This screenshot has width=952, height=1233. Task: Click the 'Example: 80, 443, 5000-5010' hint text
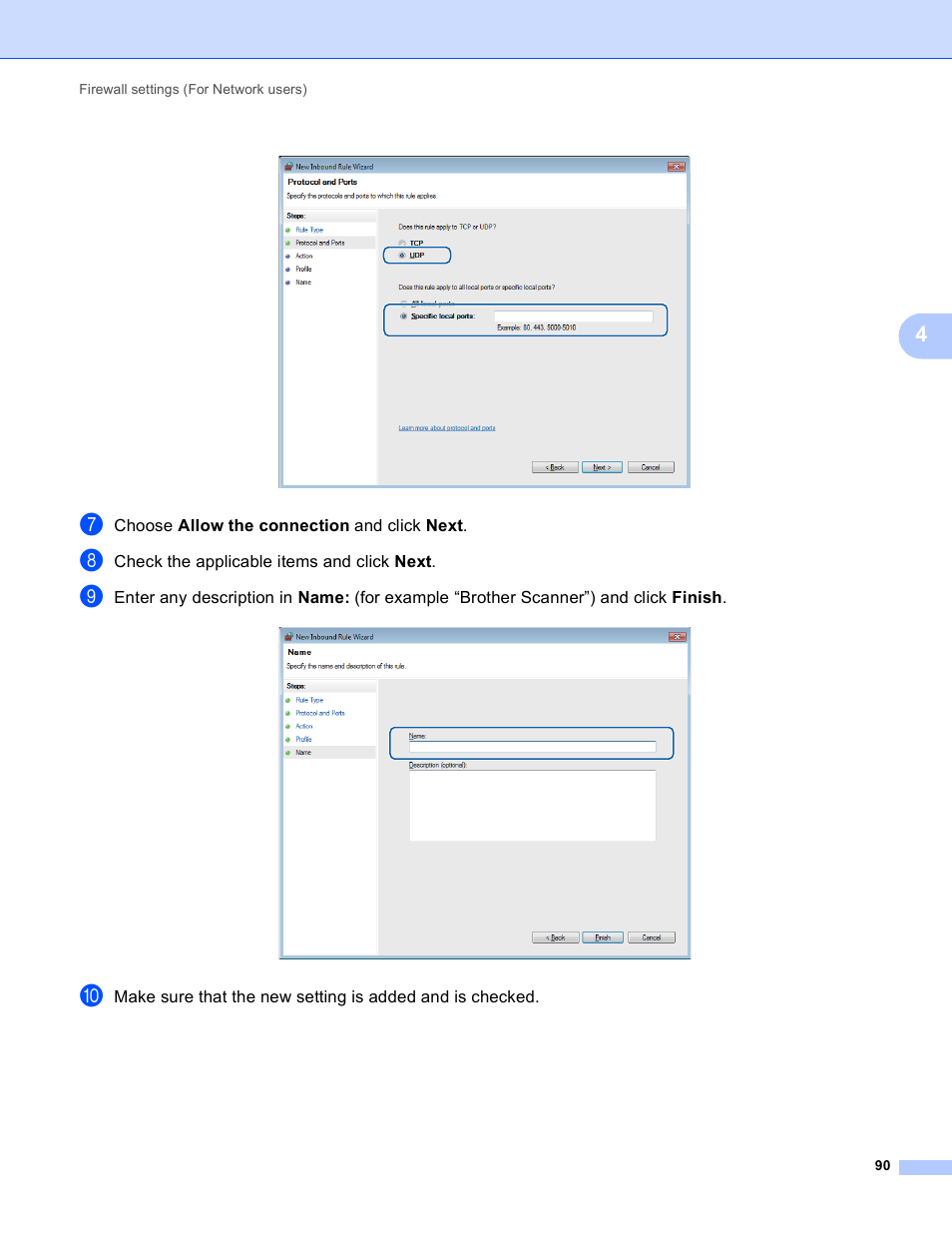(537, 327)
